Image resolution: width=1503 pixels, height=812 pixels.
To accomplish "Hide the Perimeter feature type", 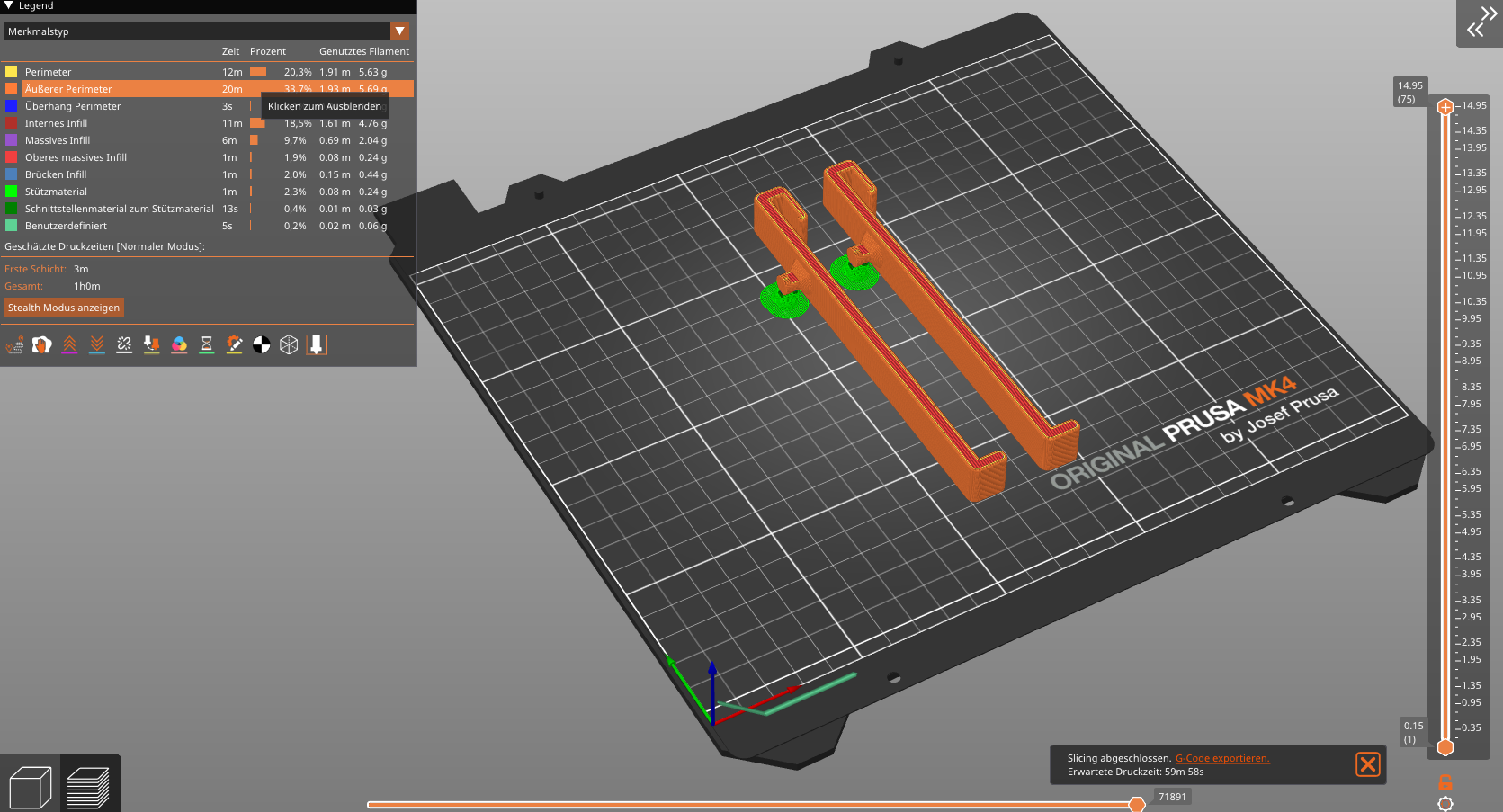I will point(209,72).
